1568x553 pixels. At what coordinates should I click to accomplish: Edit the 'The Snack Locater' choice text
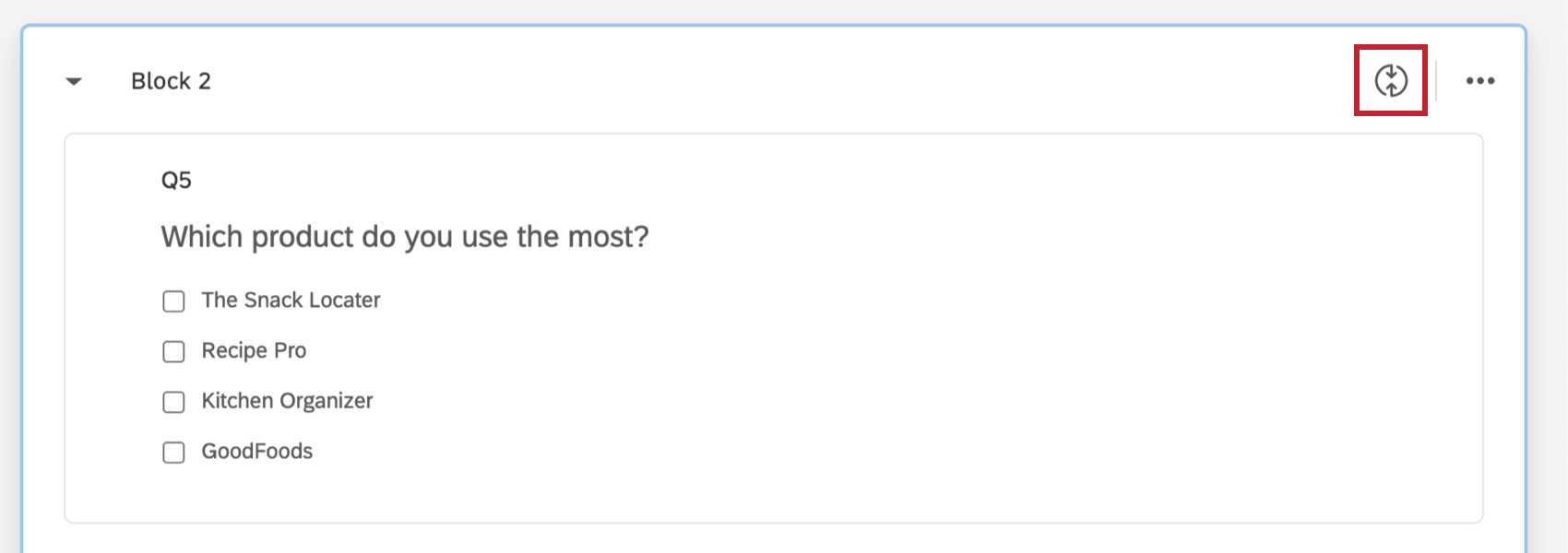291,300
